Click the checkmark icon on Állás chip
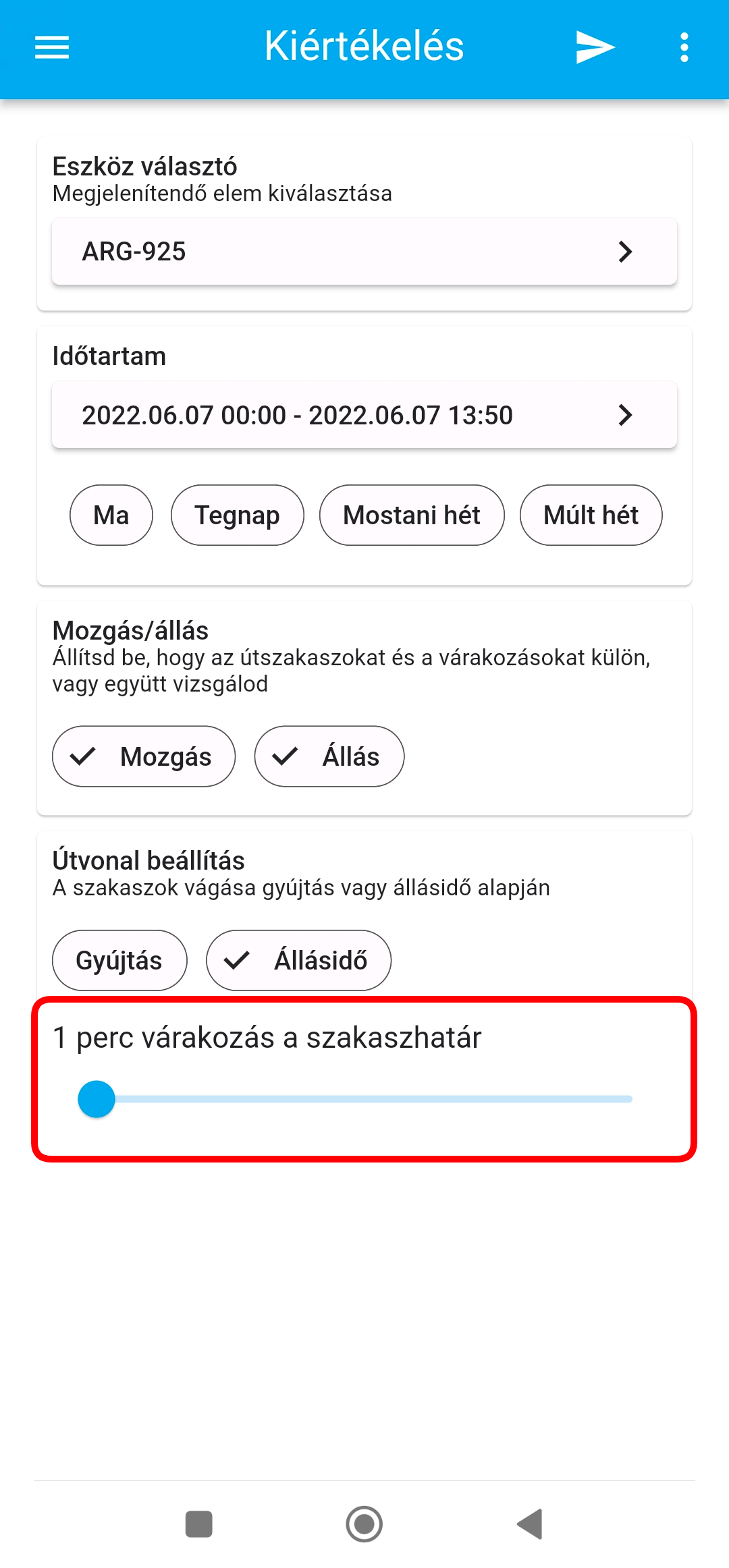This screenshot has height=1568, width=729. pos(286,756)
